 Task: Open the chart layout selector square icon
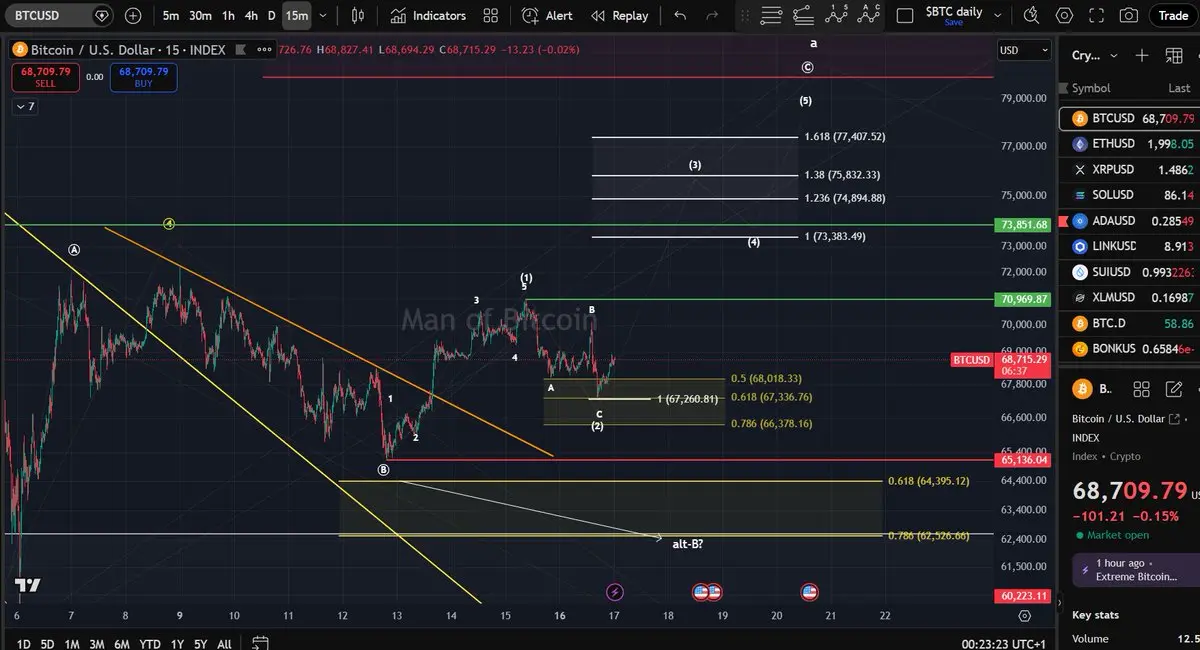(905, 16)
